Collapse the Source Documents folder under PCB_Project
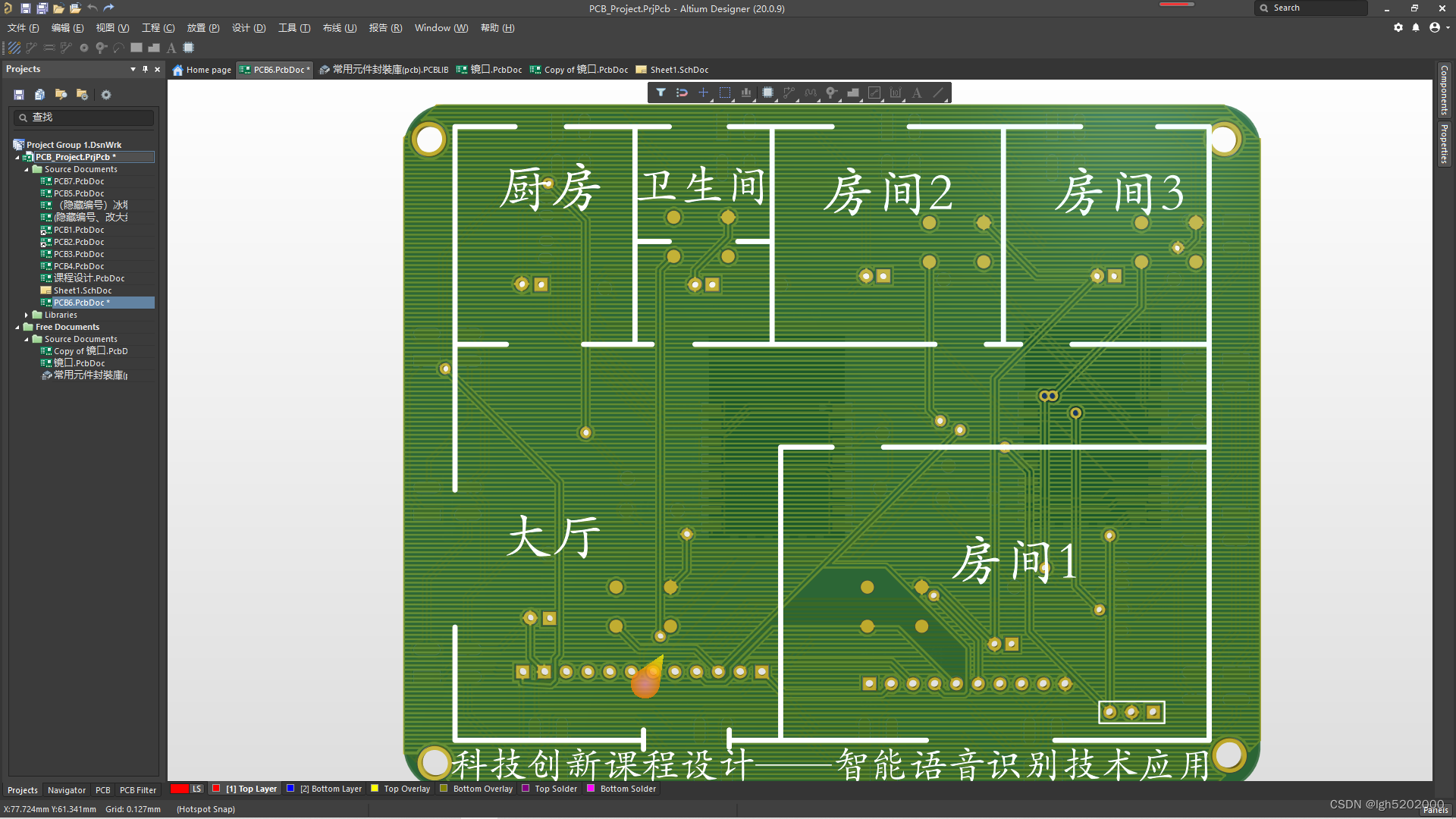Viewport: 1456px width, 819px height. (27, 169)
